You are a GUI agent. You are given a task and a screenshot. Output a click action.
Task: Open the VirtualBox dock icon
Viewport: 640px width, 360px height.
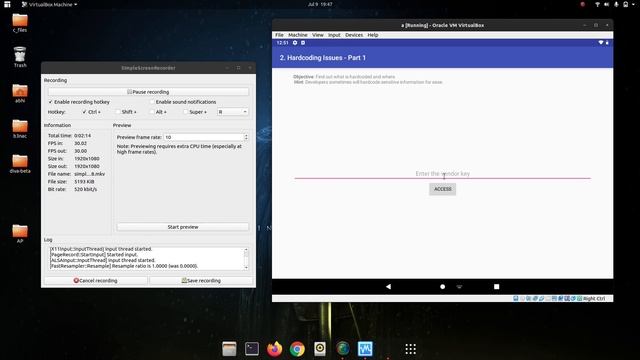(x=365, y=349)
